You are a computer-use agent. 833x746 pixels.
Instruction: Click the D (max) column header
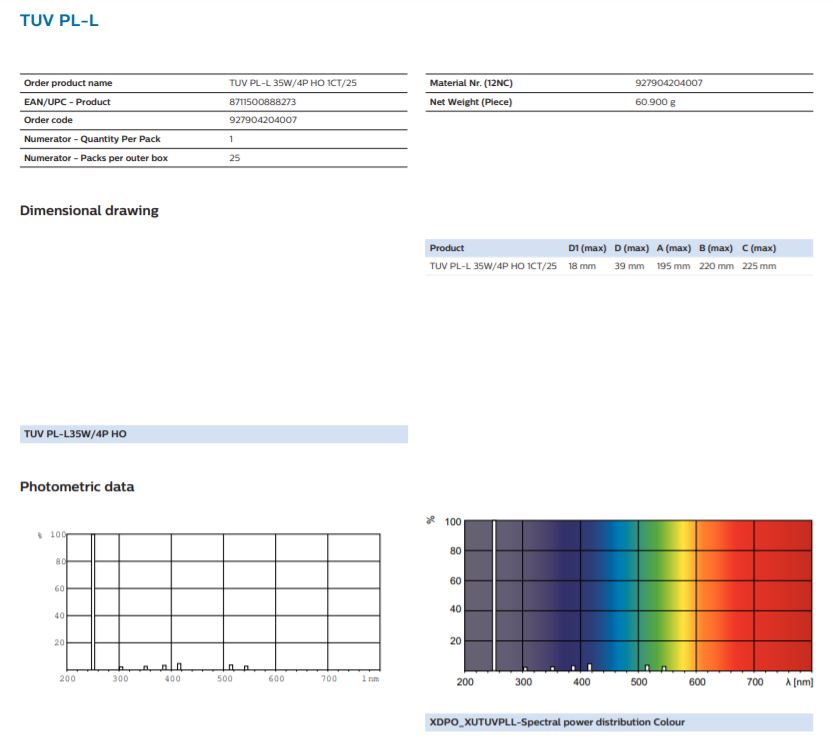pyautogui.click(x=632, y=248)
